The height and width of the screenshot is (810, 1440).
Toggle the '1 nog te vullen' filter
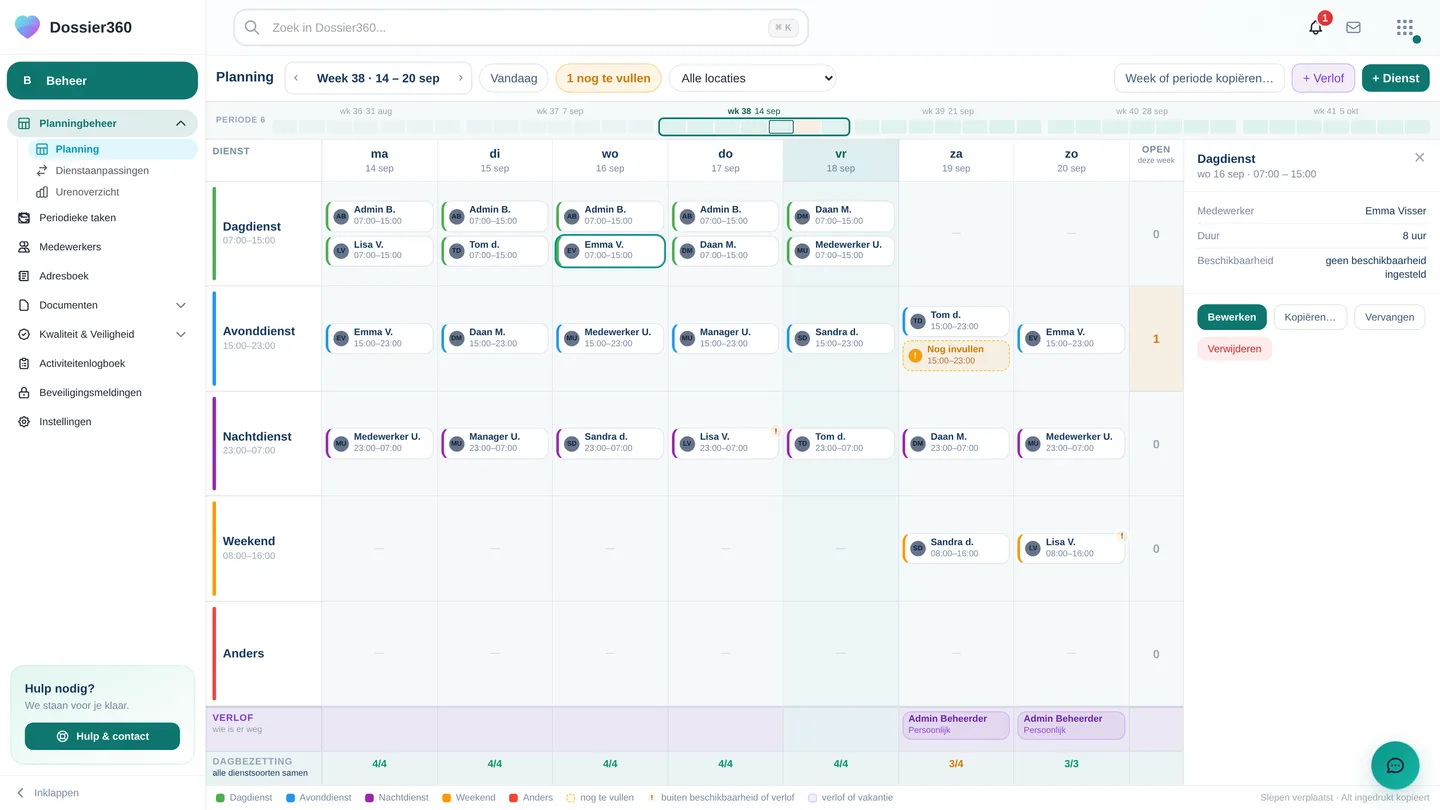[x=608, y=78]
